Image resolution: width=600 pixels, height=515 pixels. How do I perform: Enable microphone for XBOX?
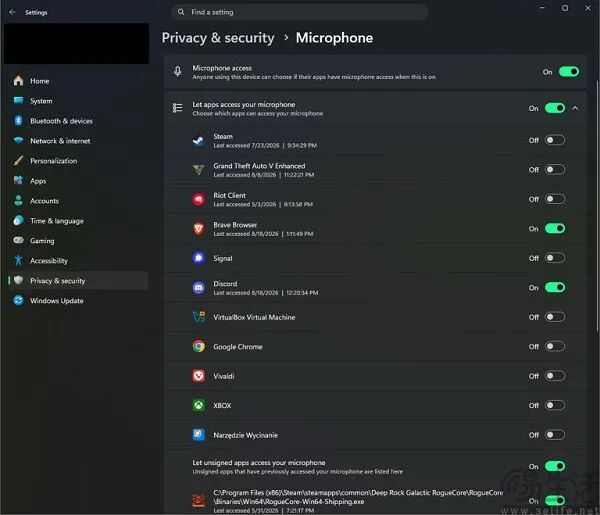tap(555, 405)
